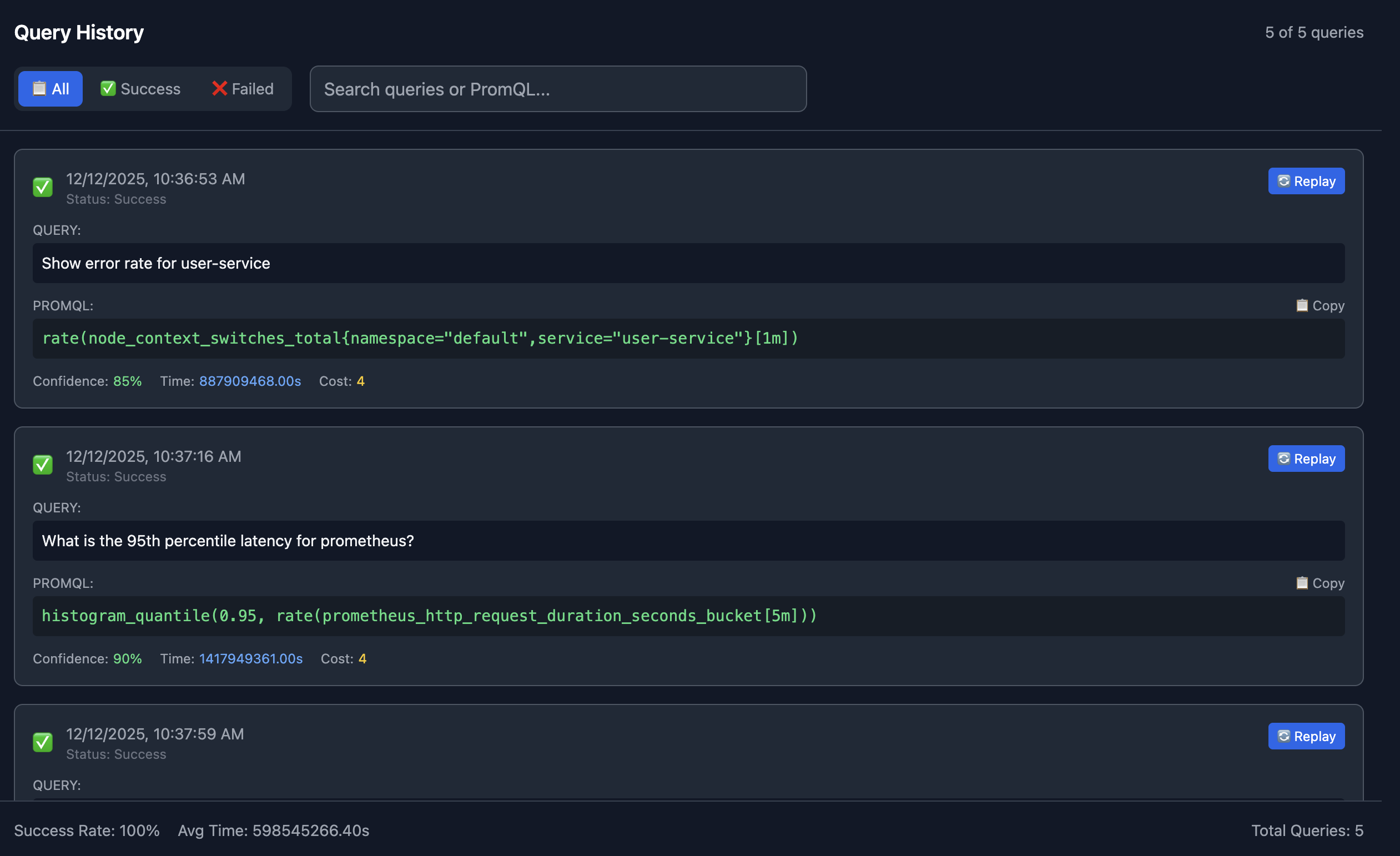The height and width of the screenshot is (856, 1400).
Task: Click the Copy clipboard icon for the user-service query
Action: [1303, 305]
